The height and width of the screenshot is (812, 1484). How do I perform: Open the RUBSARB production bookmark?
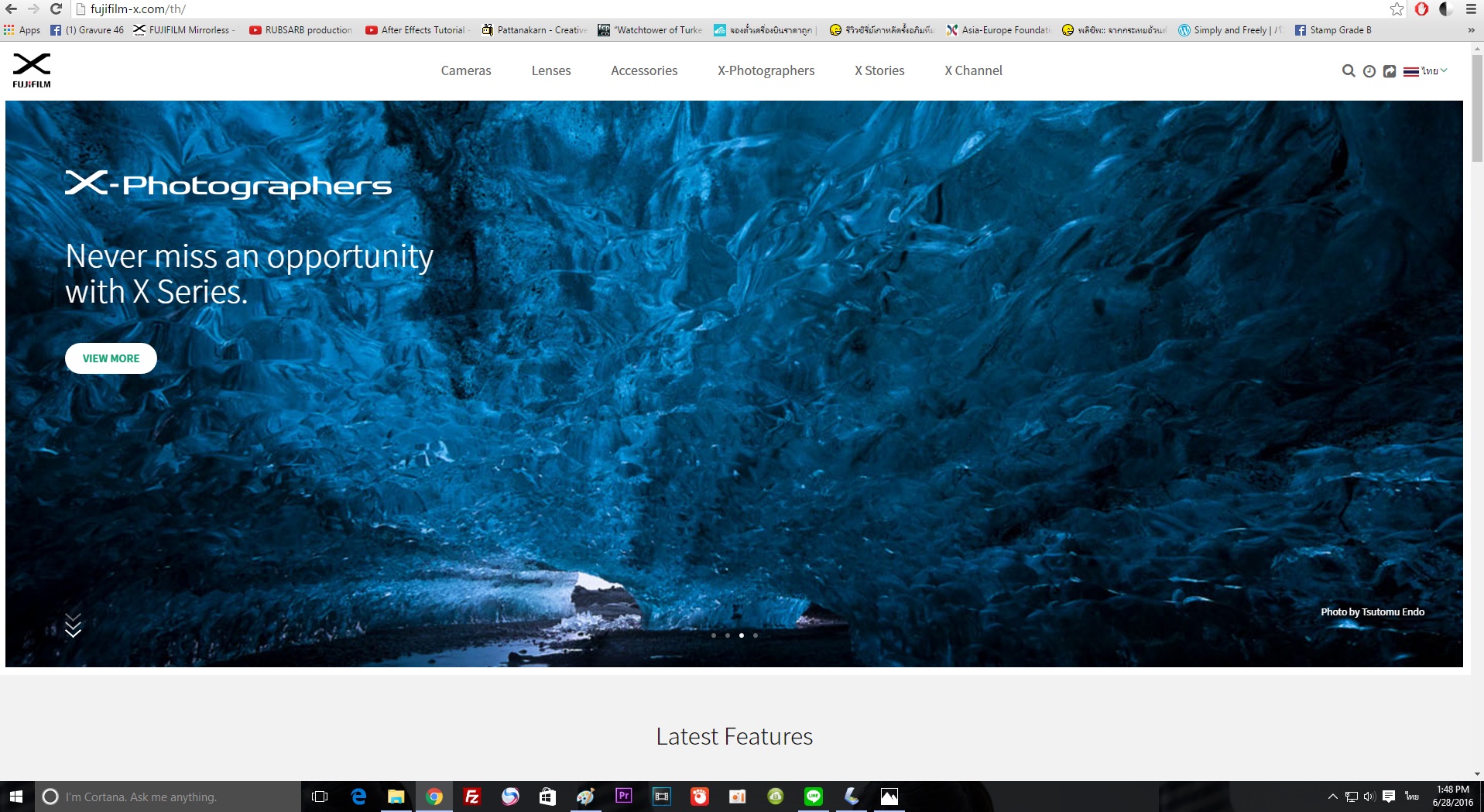click(300, 30)
